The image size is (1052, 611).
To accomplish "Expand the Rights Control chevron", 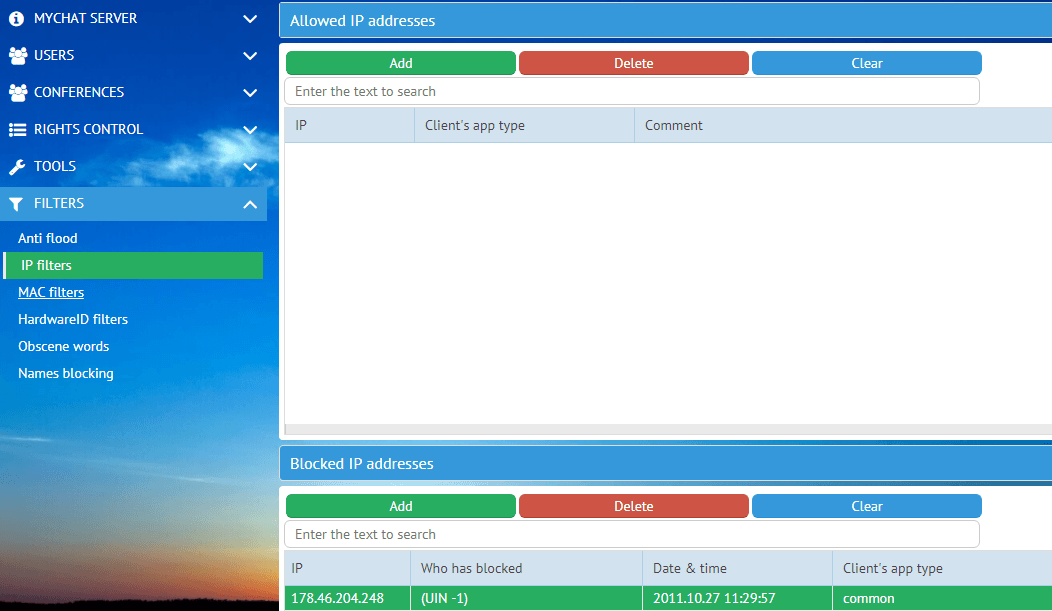I will click(250, 129).
